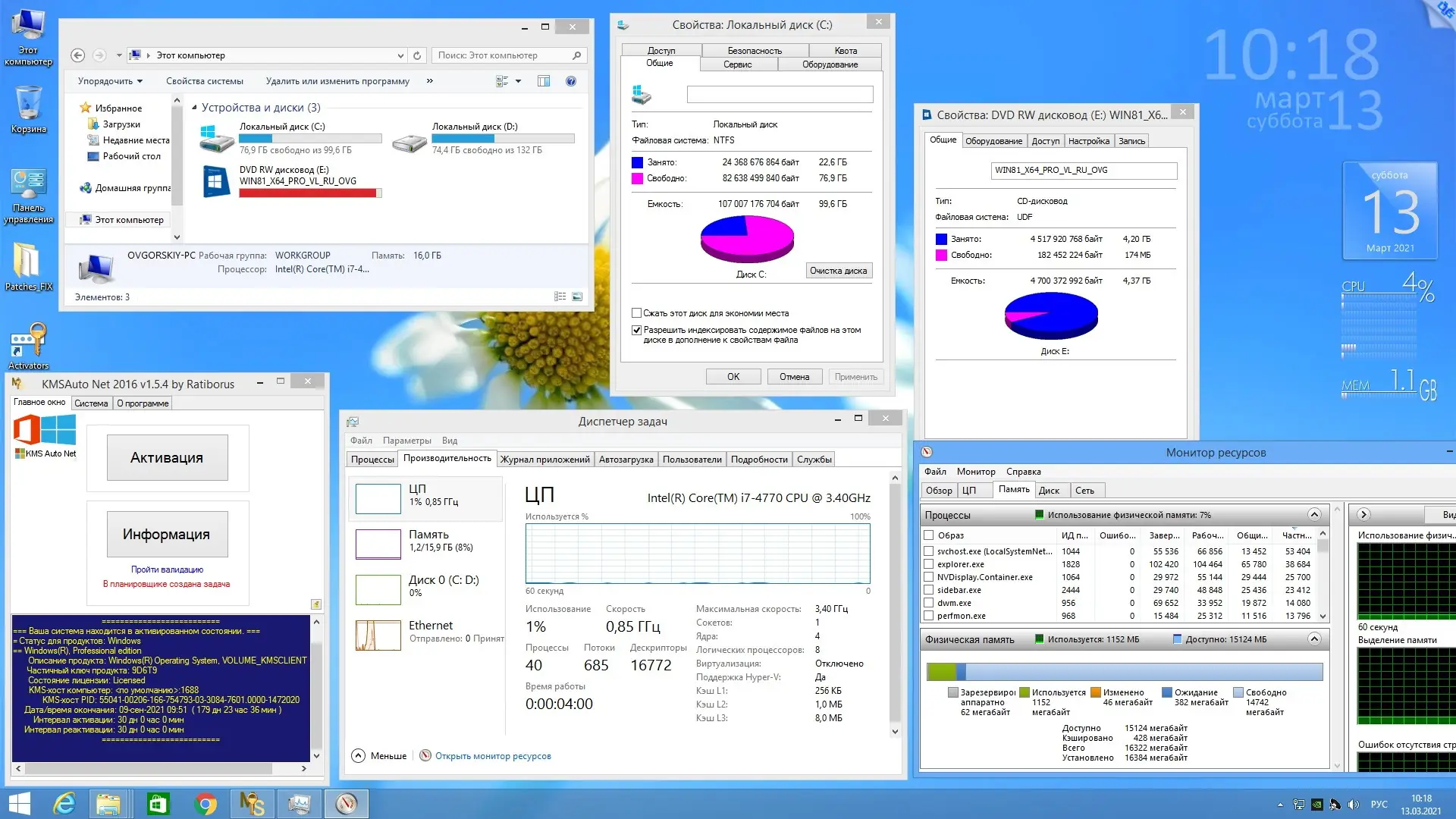The width and height of the screenshot is (1456, 819).
Task: Open Internet Explorer from the taskbar
Action: pos(64,803)
